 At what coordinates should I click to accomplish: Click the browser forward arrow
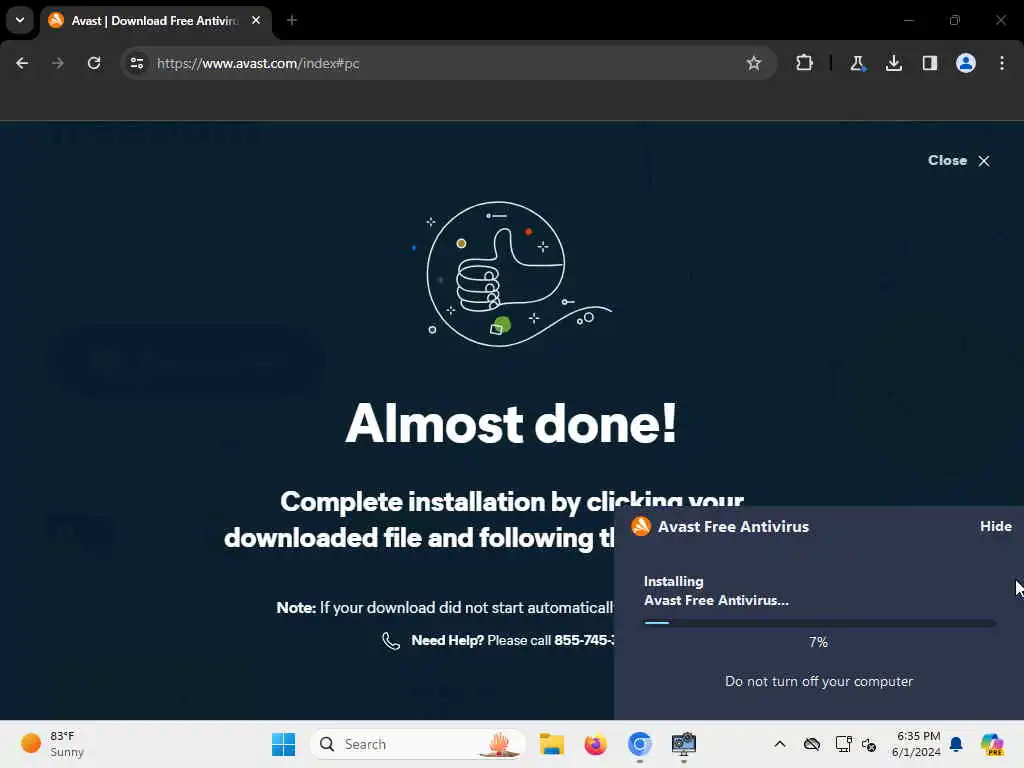(58, 63)
